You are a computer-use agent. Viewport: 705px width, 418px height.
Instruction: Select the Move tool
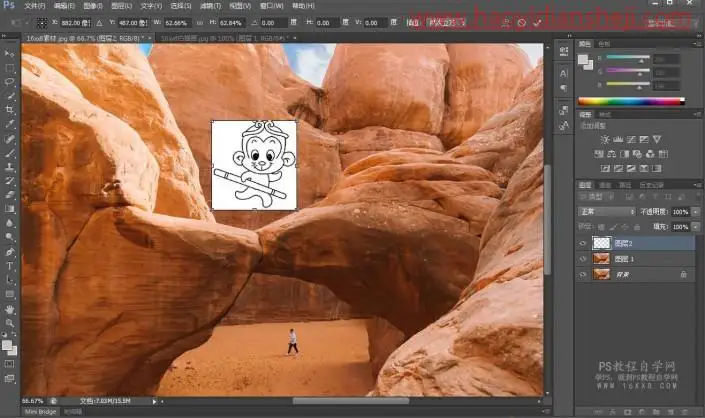(9, 54)
